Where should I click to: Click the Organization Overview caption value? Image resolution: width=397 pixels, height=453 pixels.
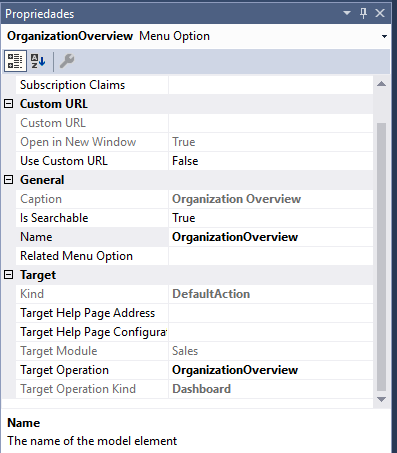coord(271,199)
